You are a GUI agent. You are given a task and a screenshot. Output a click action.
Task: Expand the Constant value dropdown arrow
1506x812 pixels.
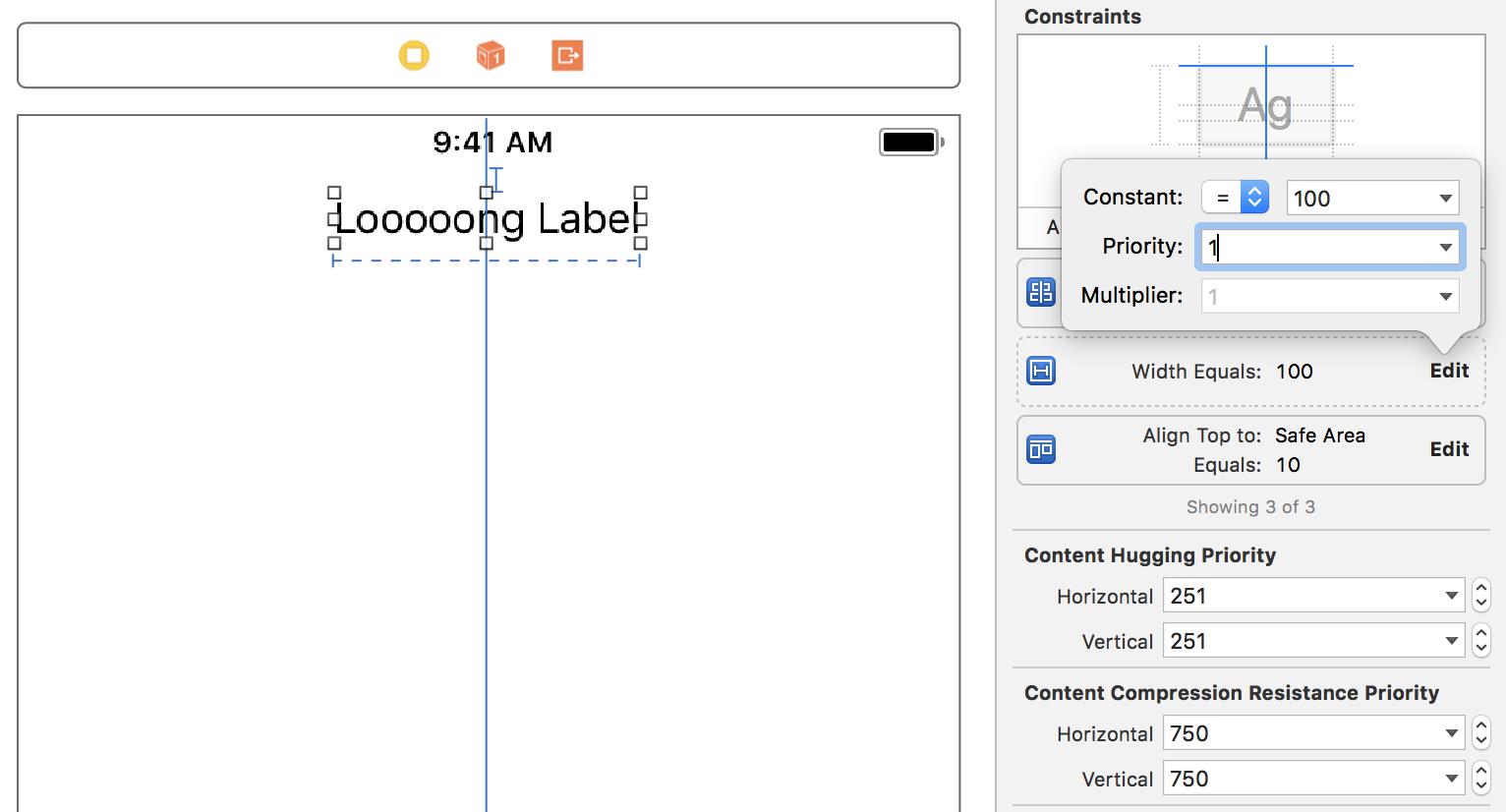click(1445, 198)
